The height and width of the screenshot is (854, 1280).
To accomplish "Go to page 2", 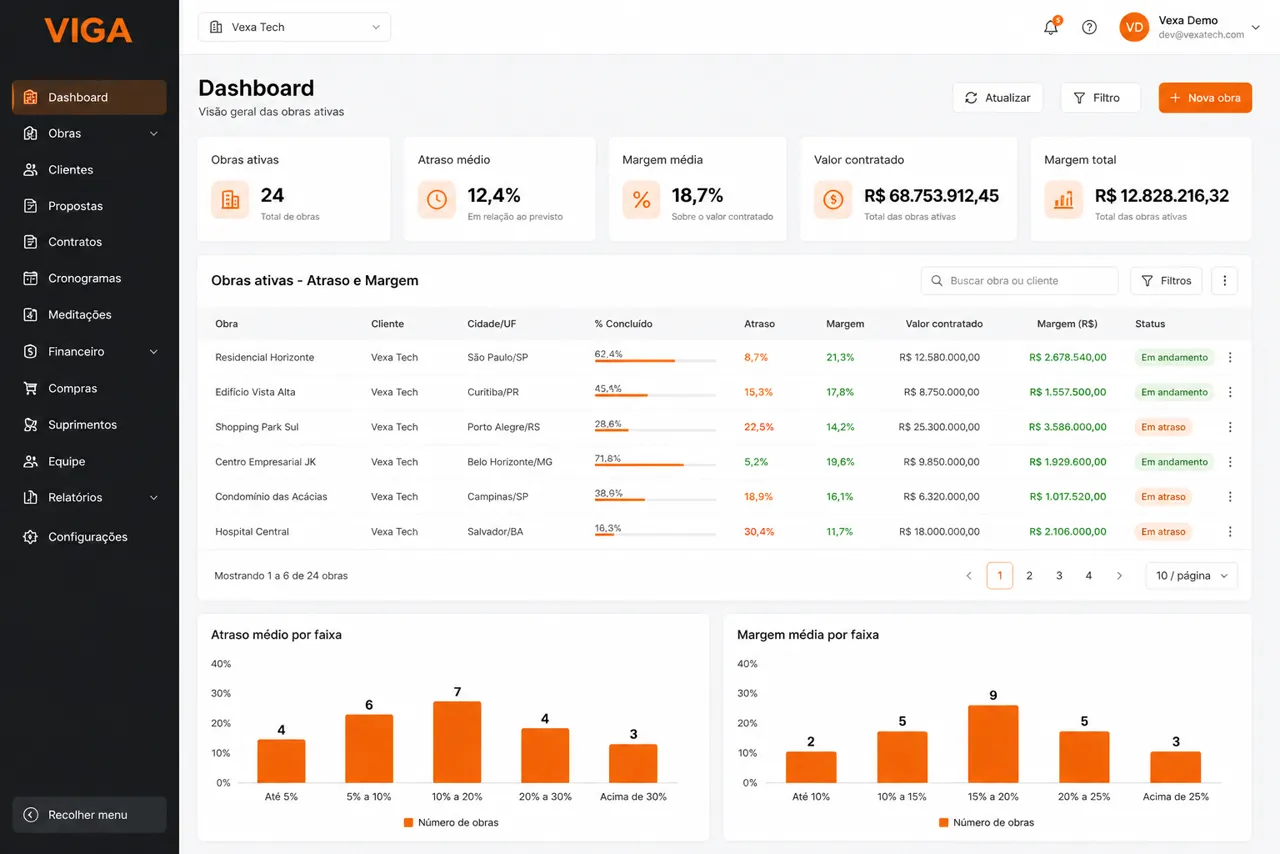I will point(1029,576).
